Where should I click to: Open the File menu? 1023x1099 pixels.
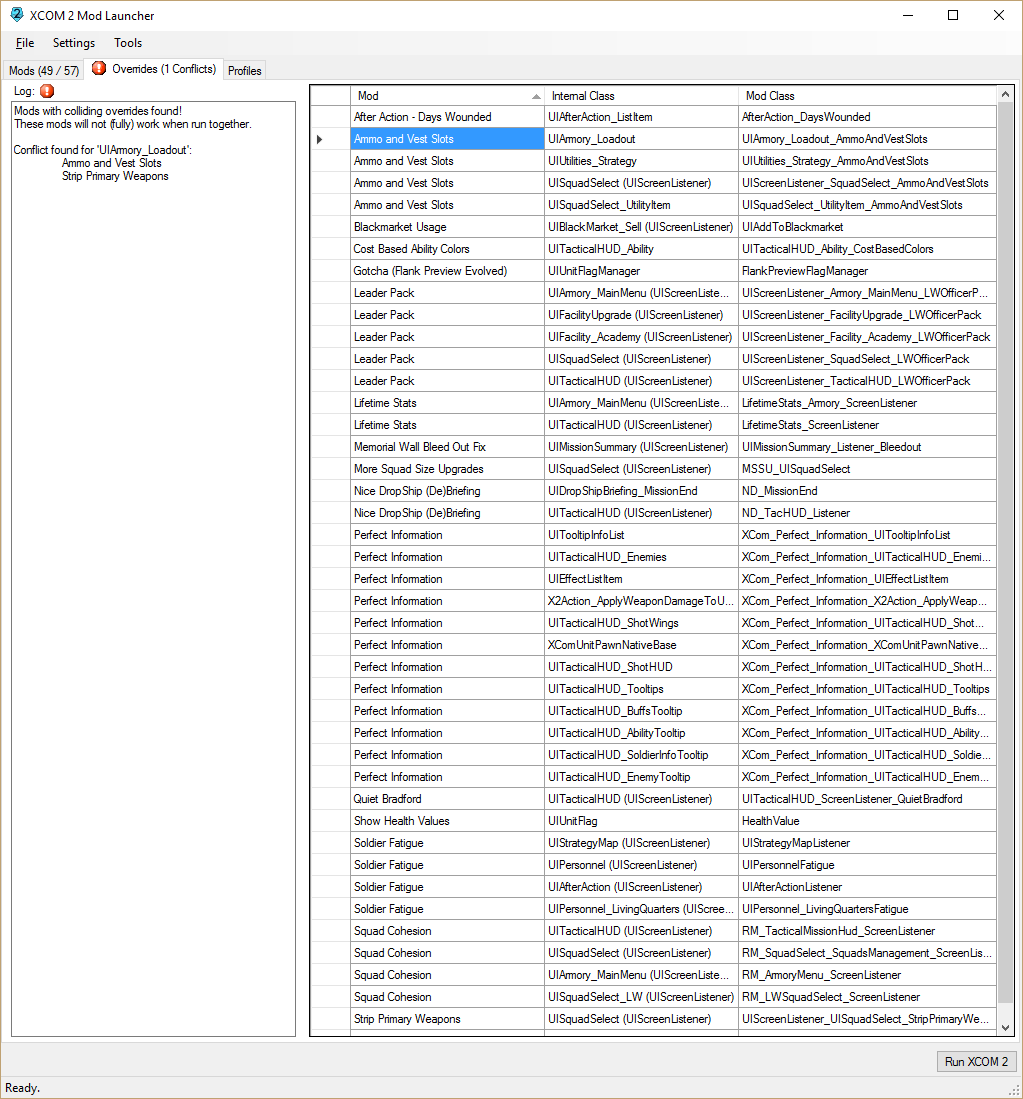25,43
